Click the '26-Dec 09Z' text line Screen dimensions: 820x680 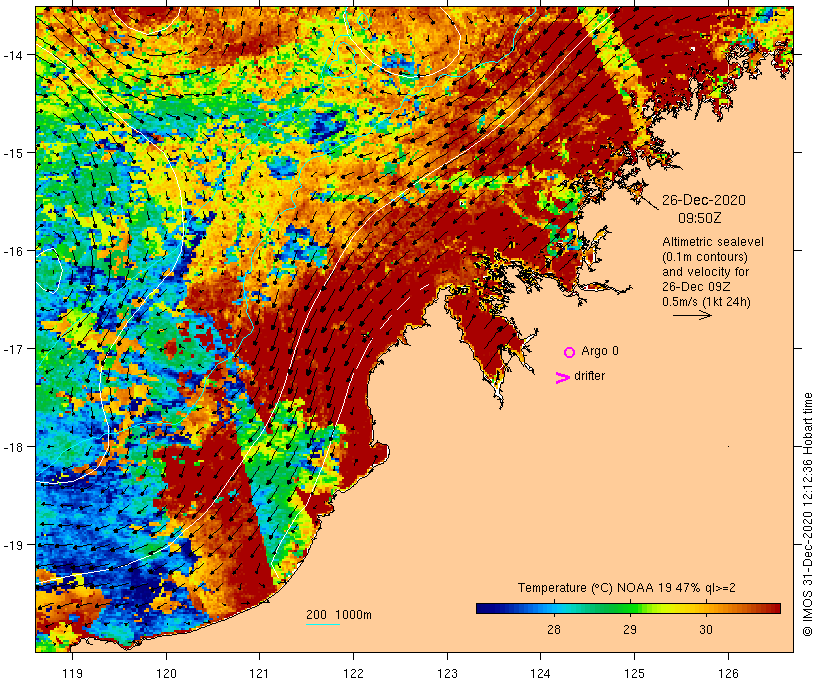tap(696, 287)
